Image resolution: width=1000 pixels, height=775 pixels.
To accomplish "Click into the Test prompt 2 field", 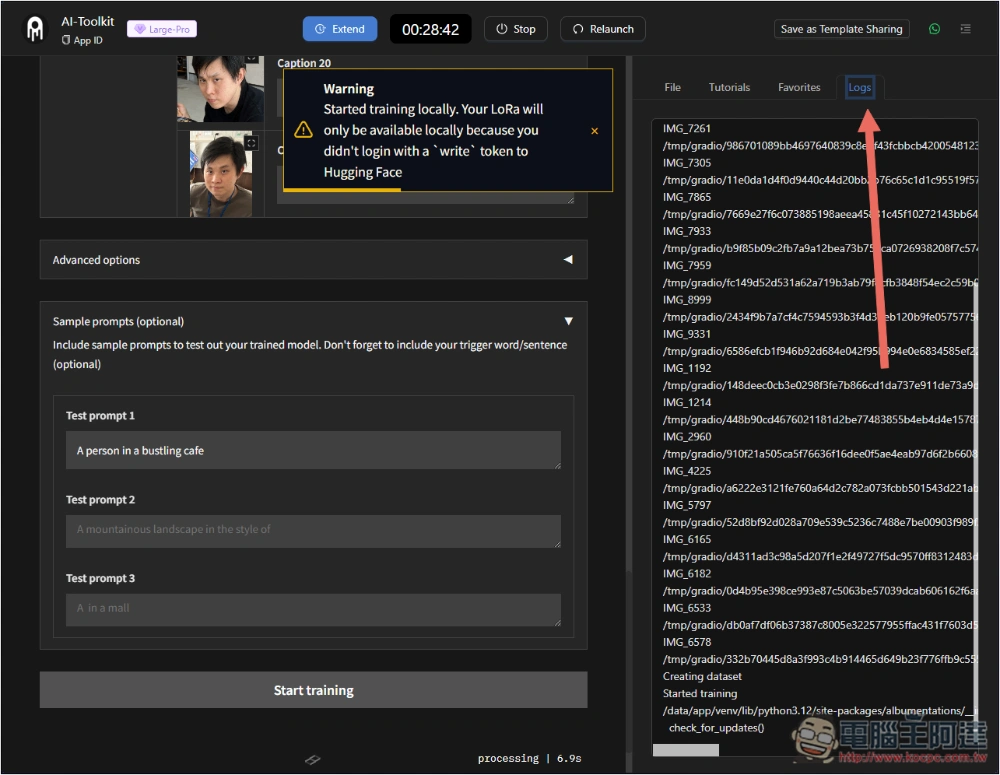I will coord(313,531).
